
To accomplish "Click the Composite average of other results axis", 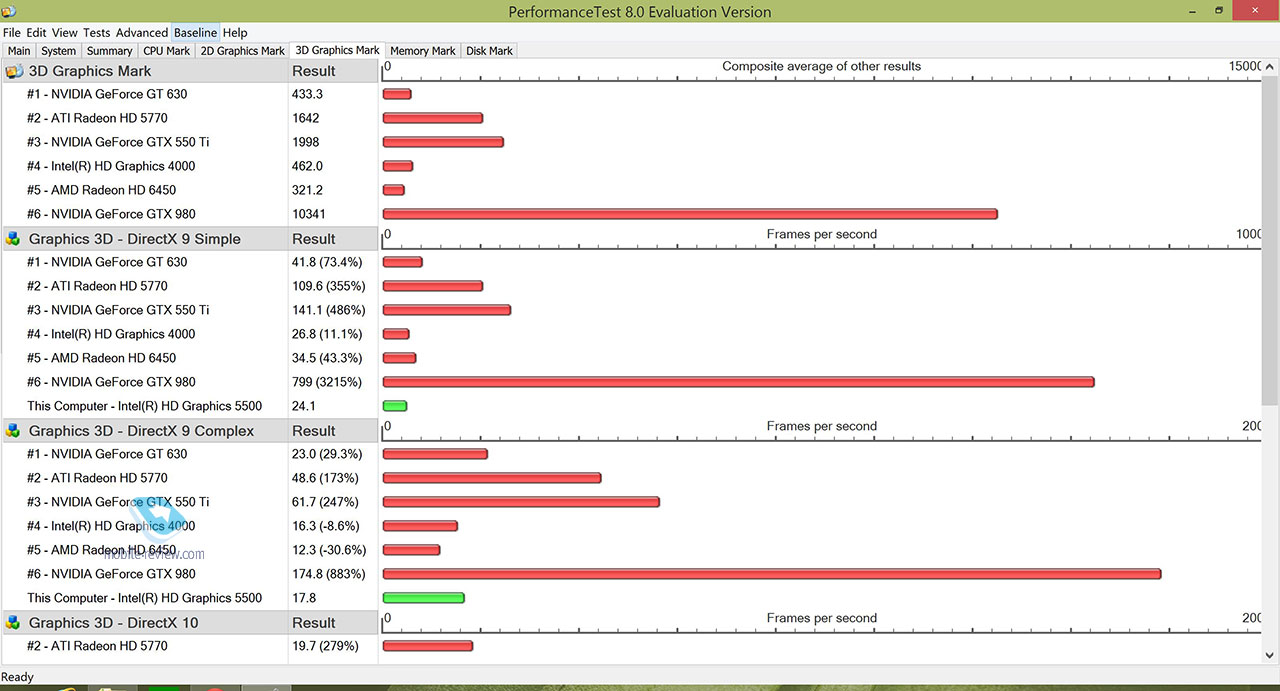I will (x=821, y=69).
